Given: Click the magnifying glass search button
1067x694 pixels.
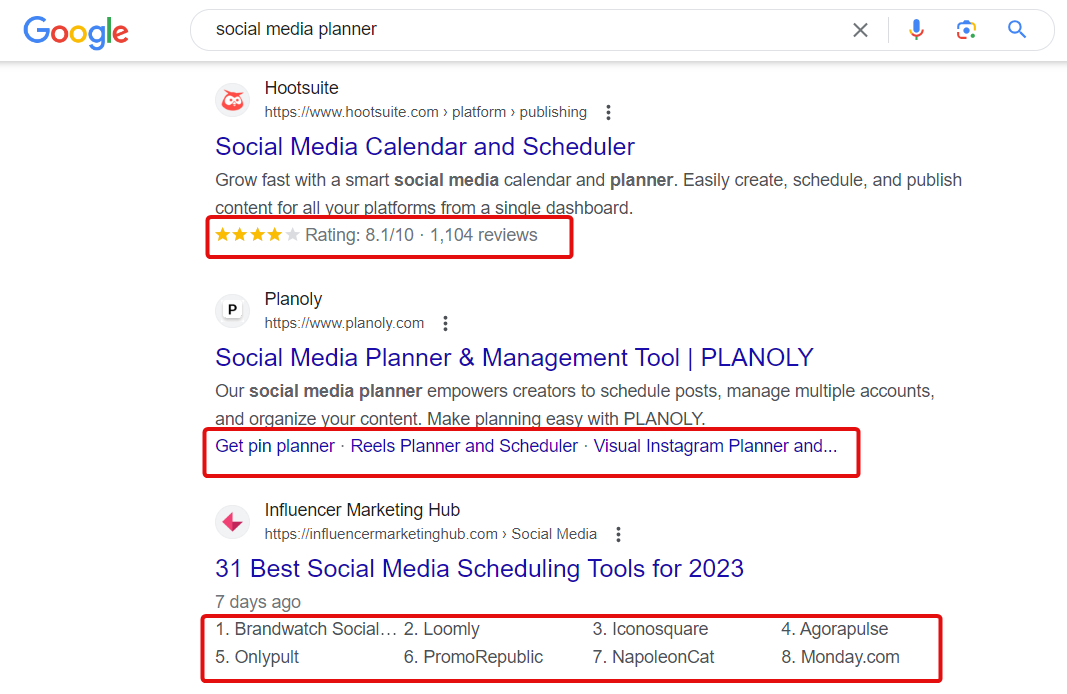Looking at the screenshot, I should click(1017, 29).
